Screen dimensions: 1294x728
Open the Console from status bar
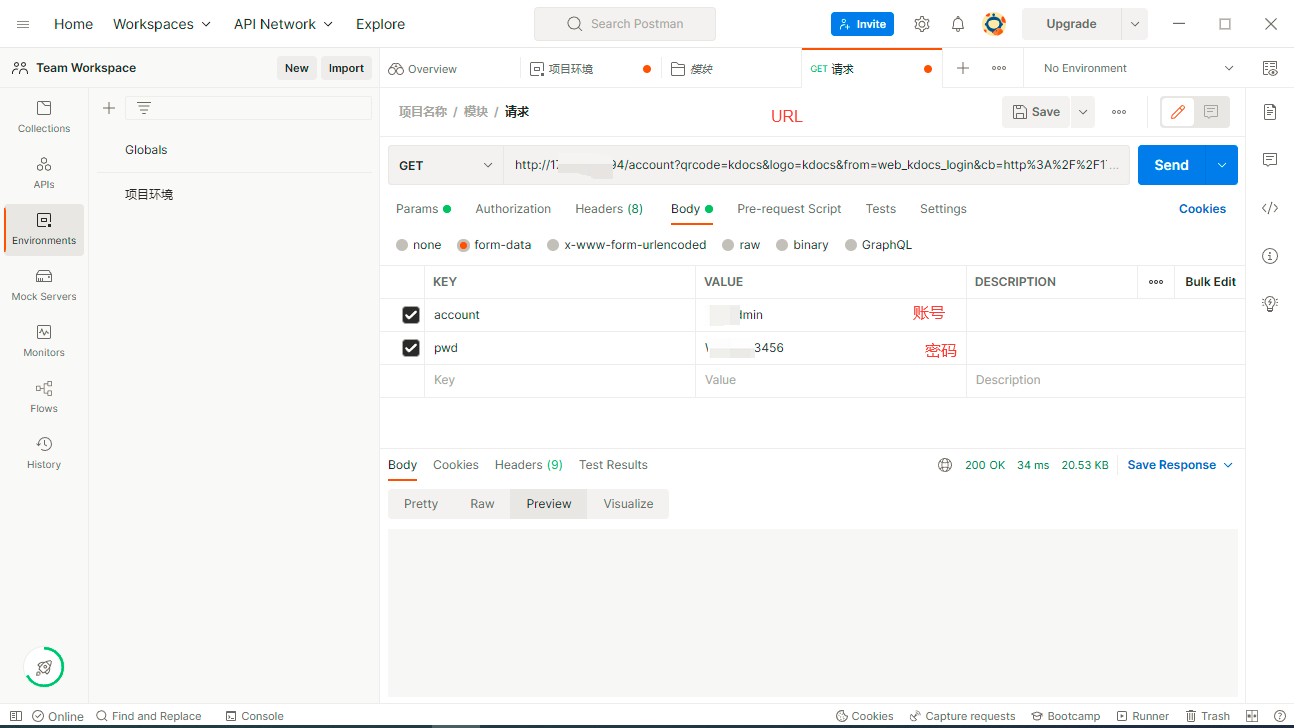(255, 716)
